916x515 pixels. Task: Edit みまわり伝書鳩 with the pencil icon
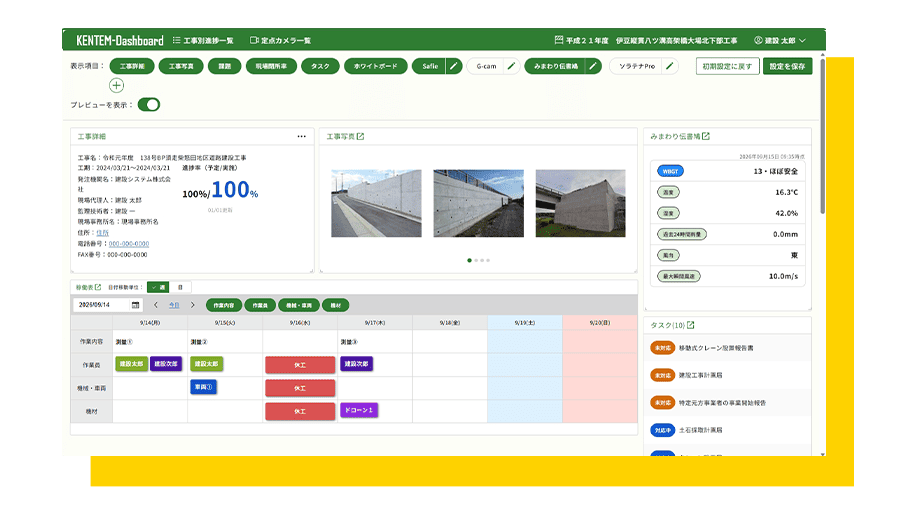[x=593, y=66]
